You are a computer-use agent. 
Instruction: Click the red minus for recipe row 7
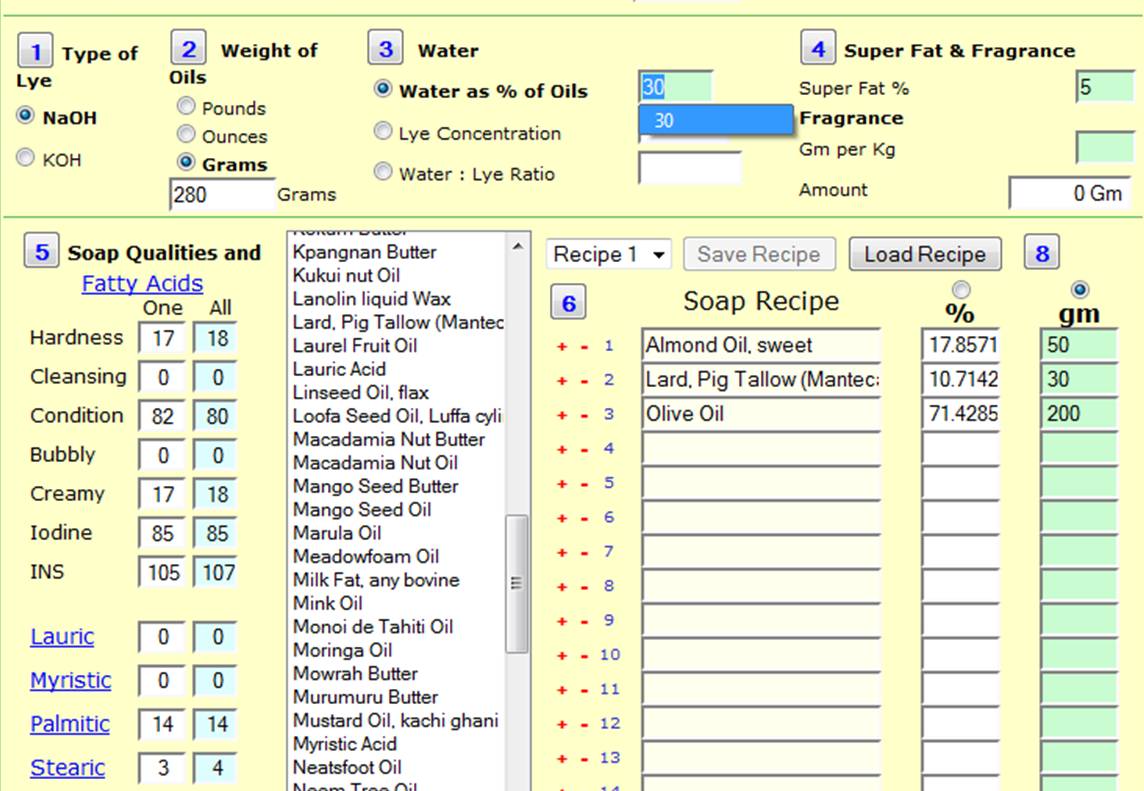coord(584,552)
